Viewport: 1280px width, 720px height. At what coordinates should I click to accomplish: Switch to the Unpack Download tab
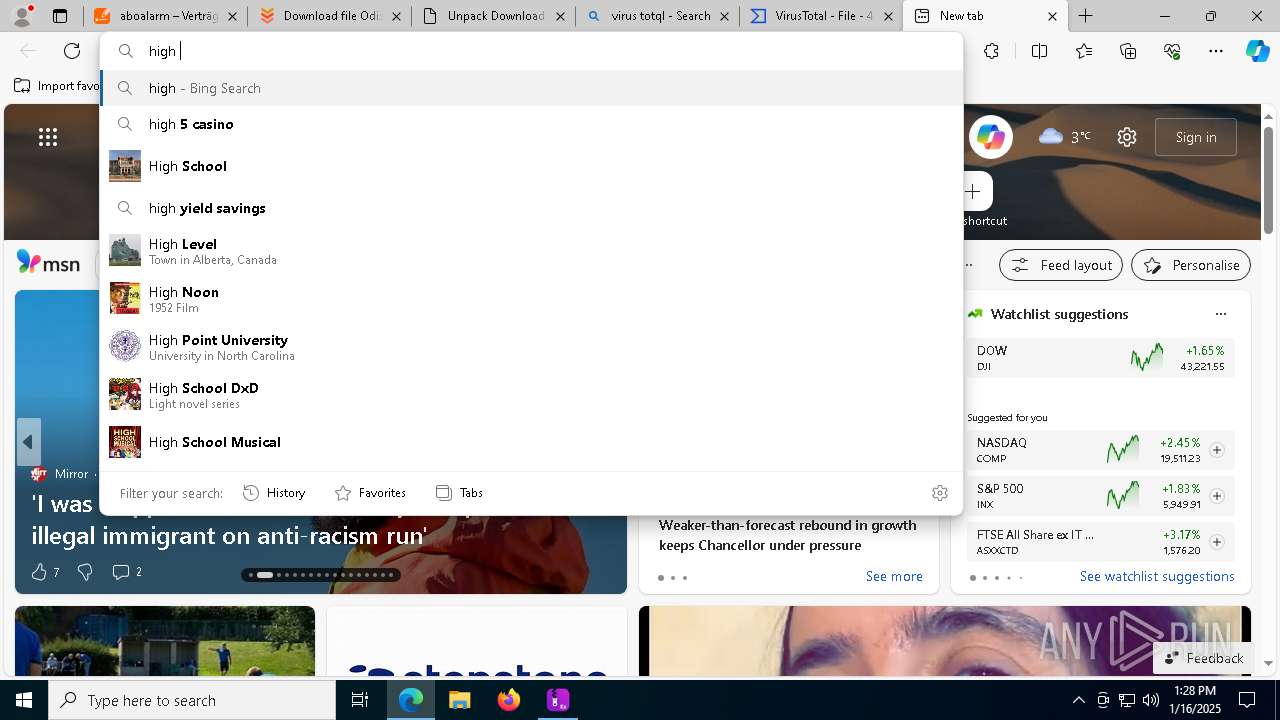(x=493, y=16)
